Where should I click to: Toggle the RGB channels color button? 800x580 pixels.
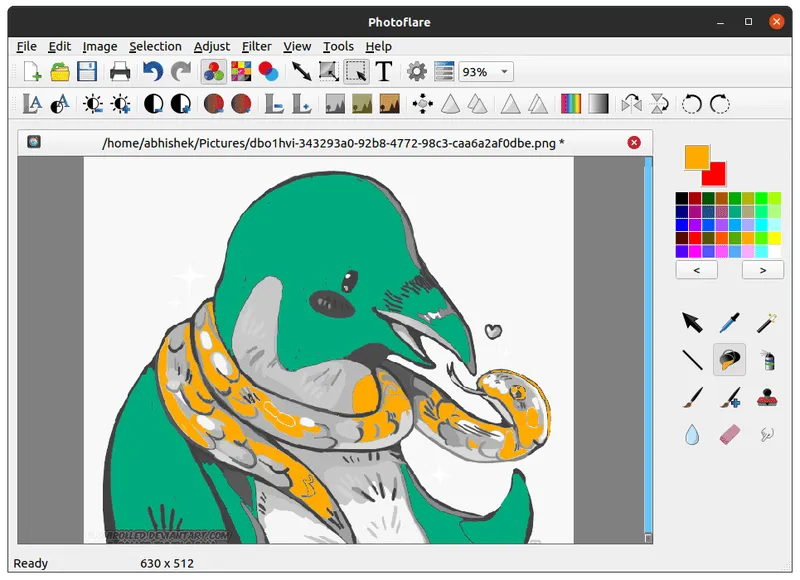point(213,72)
